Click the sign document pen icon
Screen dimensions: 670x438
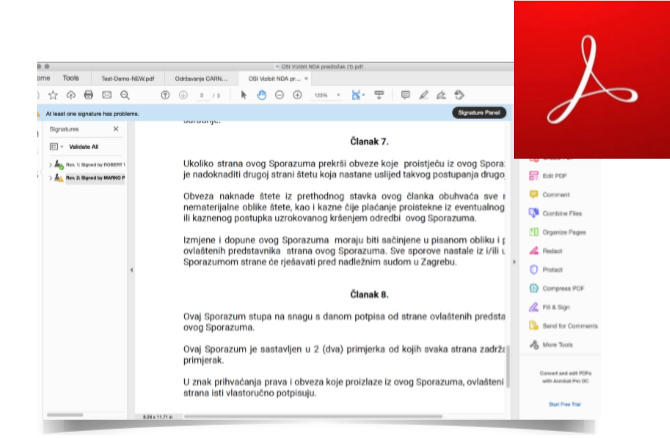(441, 95)
